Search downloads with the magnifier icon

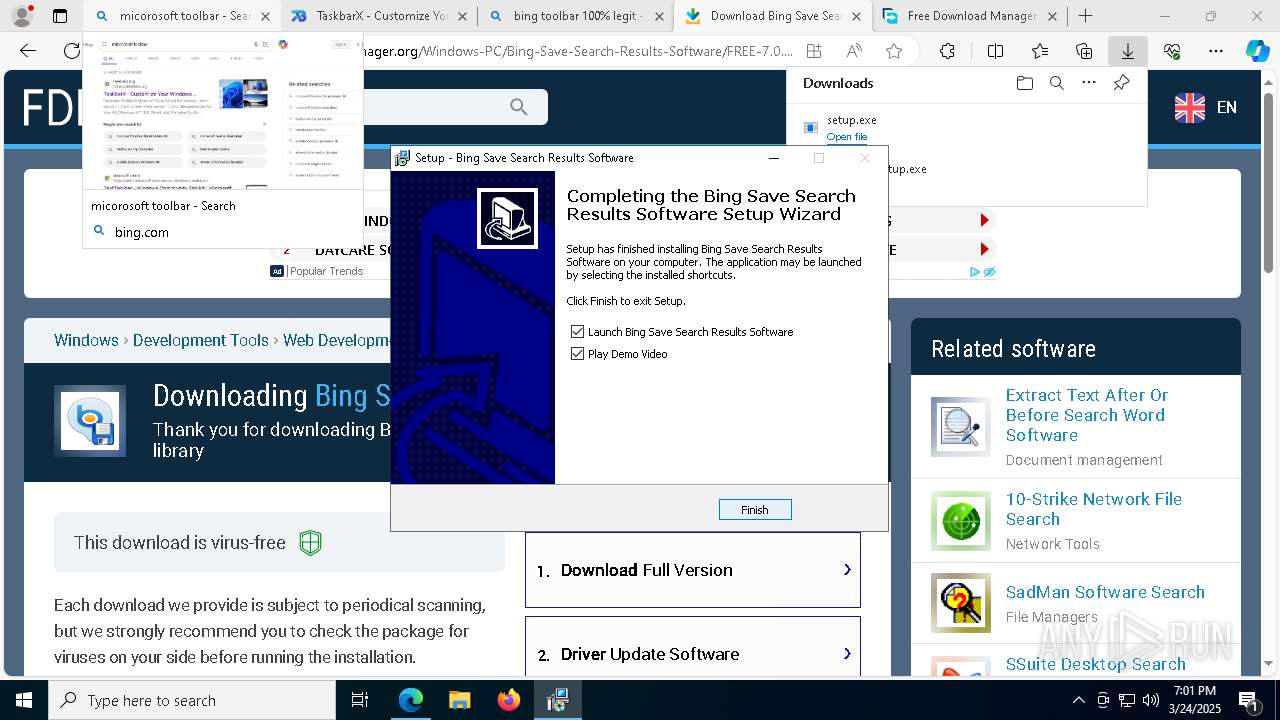pos(1057,83)
